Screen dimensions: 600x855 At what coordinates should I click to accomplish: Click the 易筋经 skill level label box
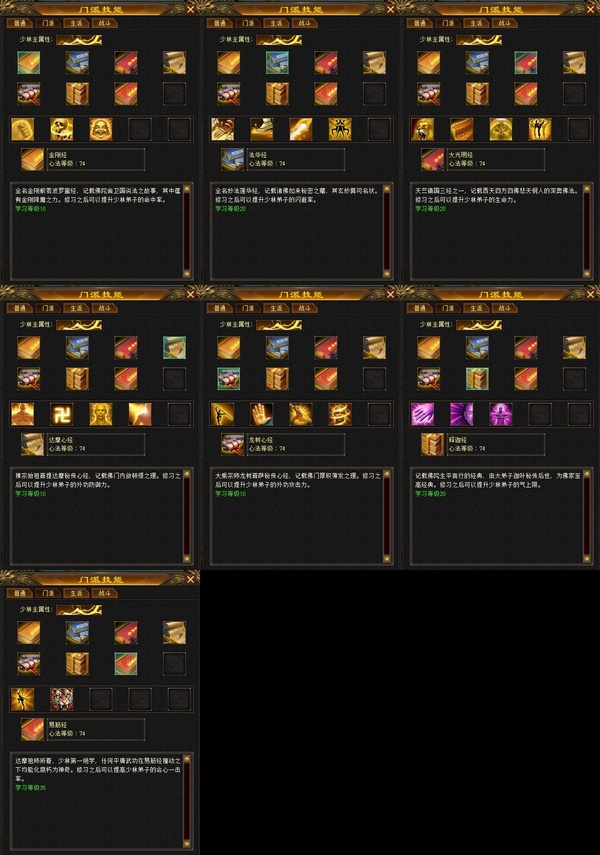point(96,729)
